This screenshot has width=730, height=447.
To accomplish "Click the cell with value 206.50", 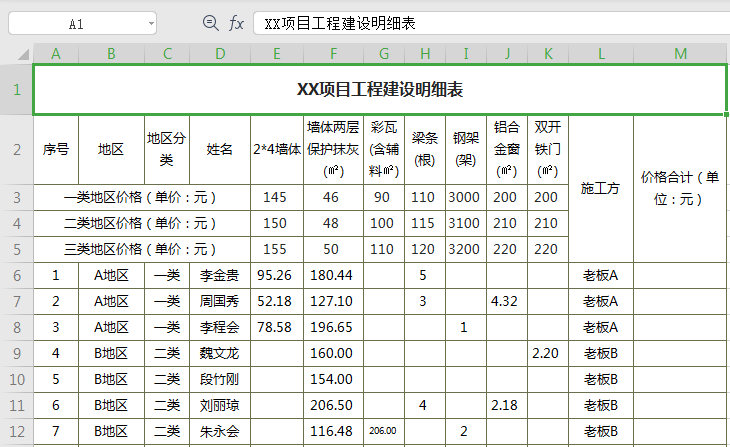I will [333, 405].
